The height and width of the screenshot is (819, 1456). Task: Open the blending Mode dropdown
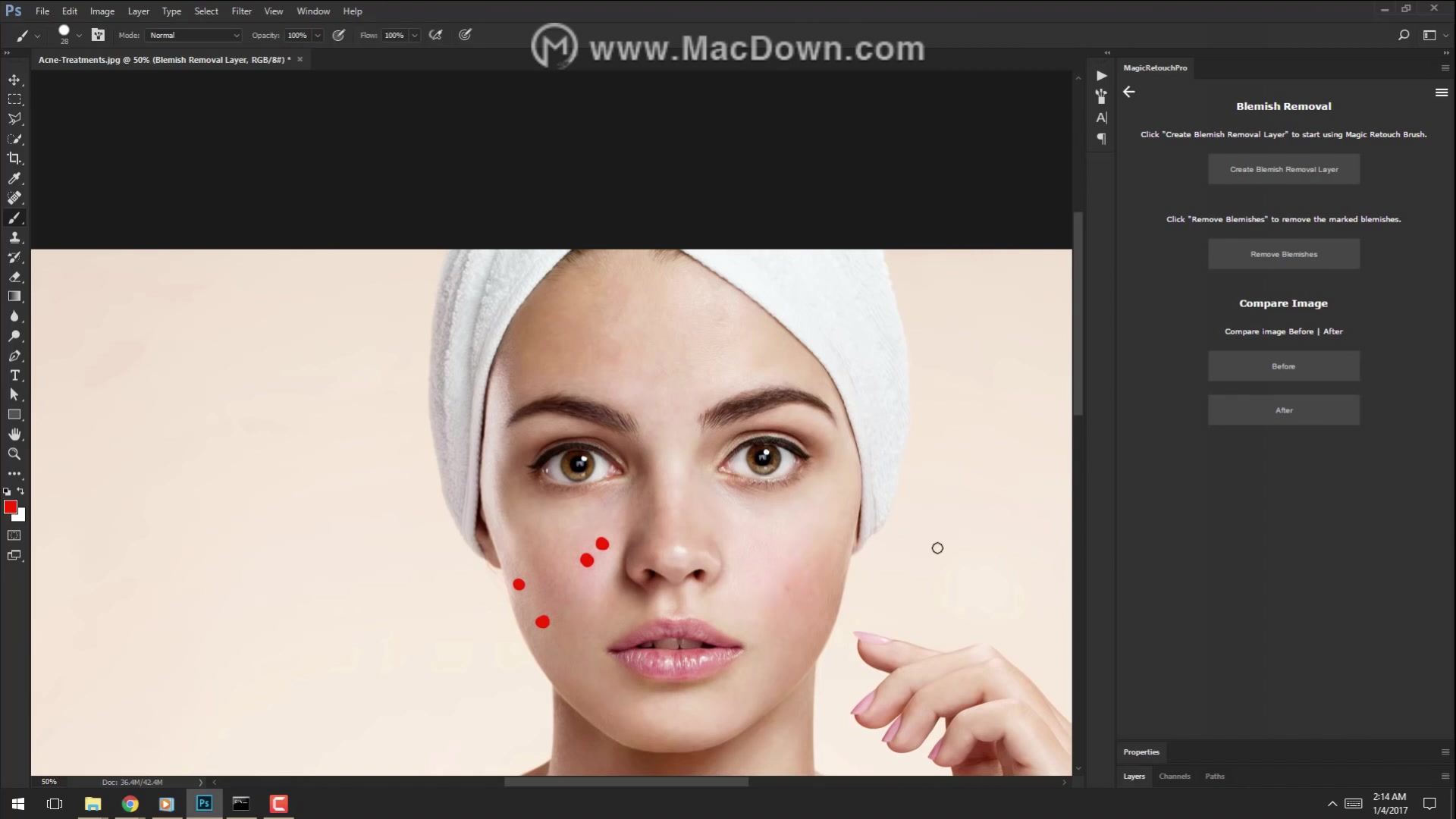pos(194,35)
